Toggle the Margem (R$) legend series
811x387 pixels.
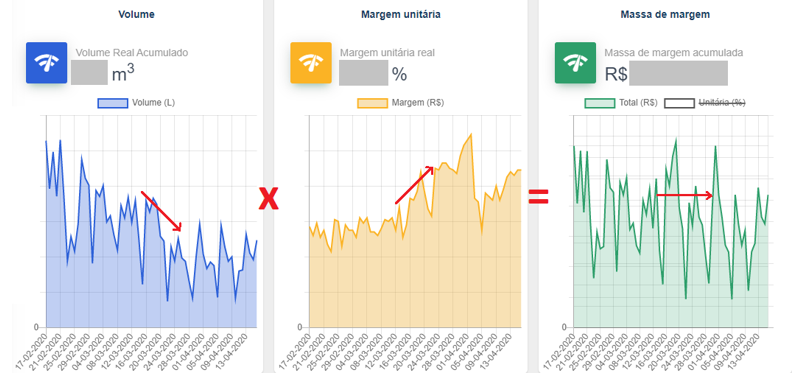401,103
